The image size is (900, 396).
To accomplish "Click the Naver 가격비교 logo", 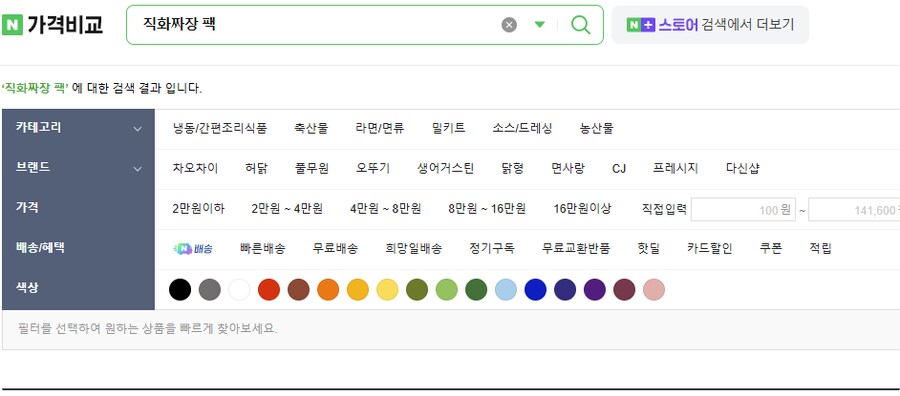I will 52,25.
